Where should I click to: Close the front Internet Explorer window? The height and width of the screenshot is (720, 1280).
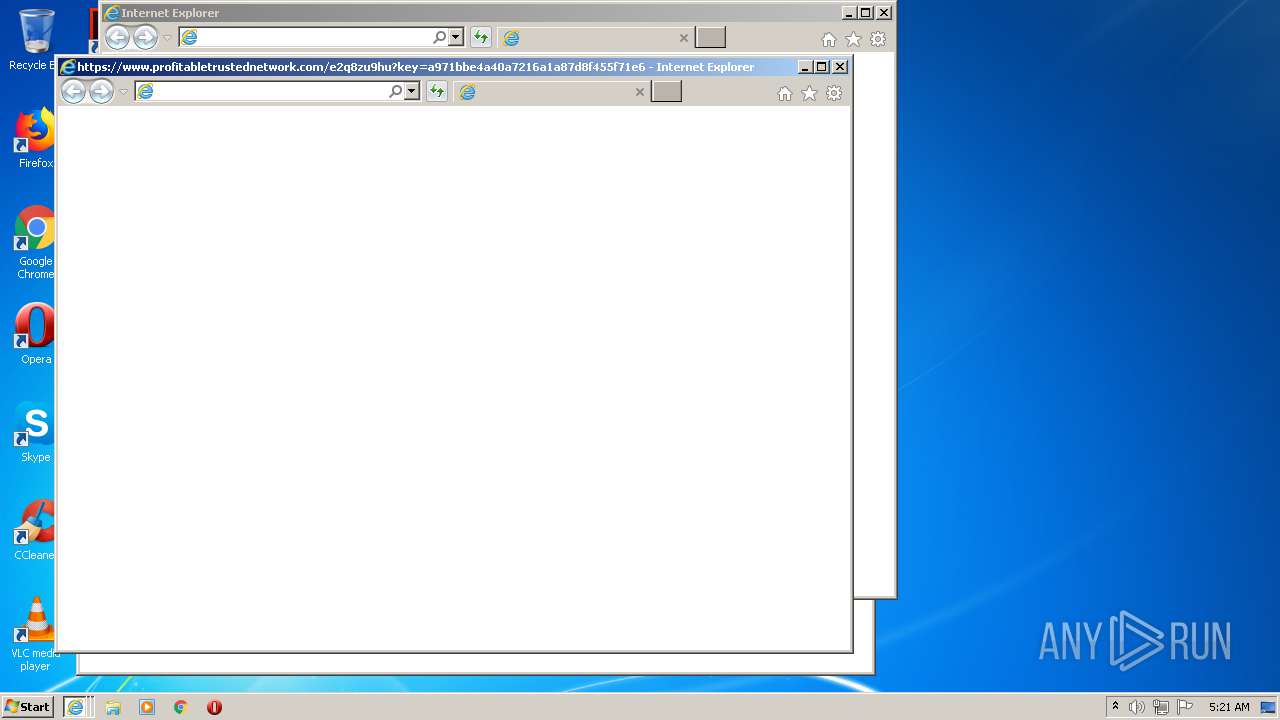(840, 67)
